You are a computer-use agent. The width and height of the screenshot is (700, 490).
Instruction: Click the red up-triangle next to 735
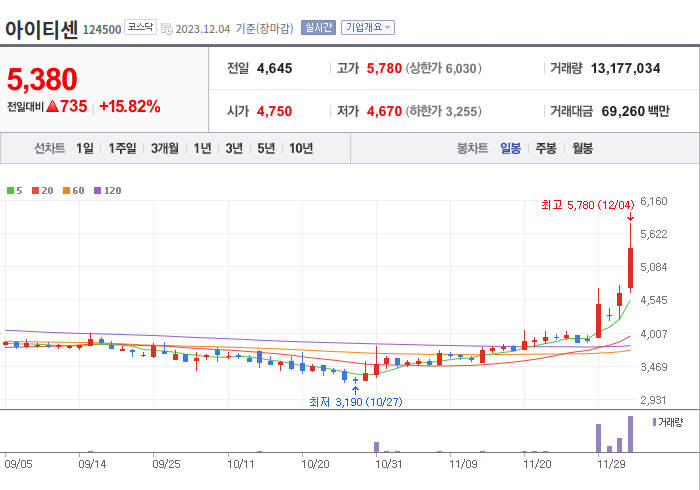[53, 106]
